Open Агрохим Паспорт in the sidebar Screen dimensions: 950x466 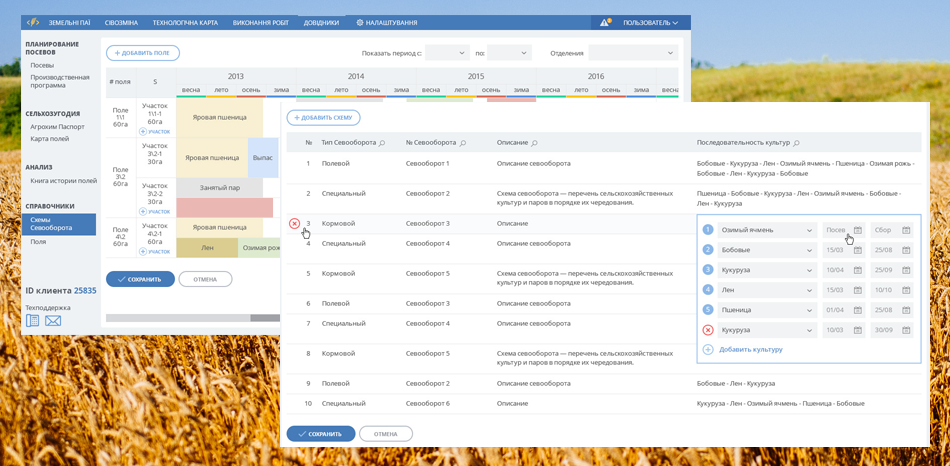(58, 127)
